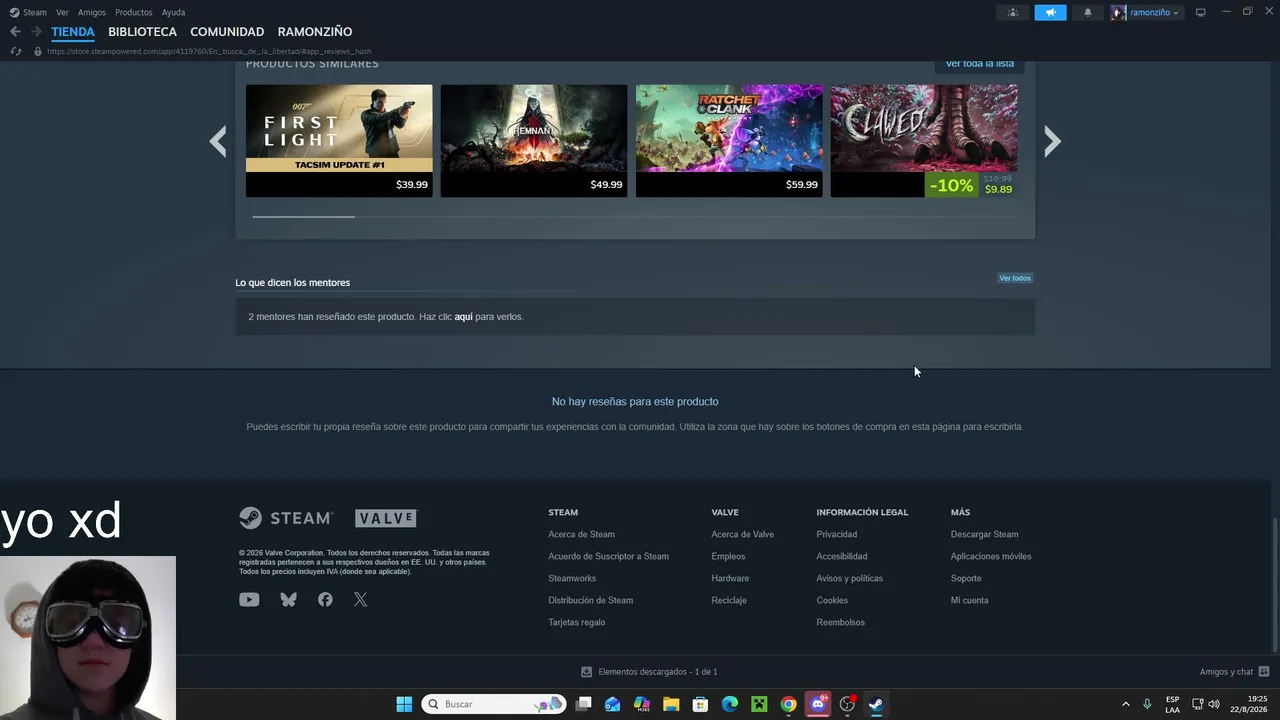
Task: Open Task View from the taskbar
Action: tap(584, 704)
